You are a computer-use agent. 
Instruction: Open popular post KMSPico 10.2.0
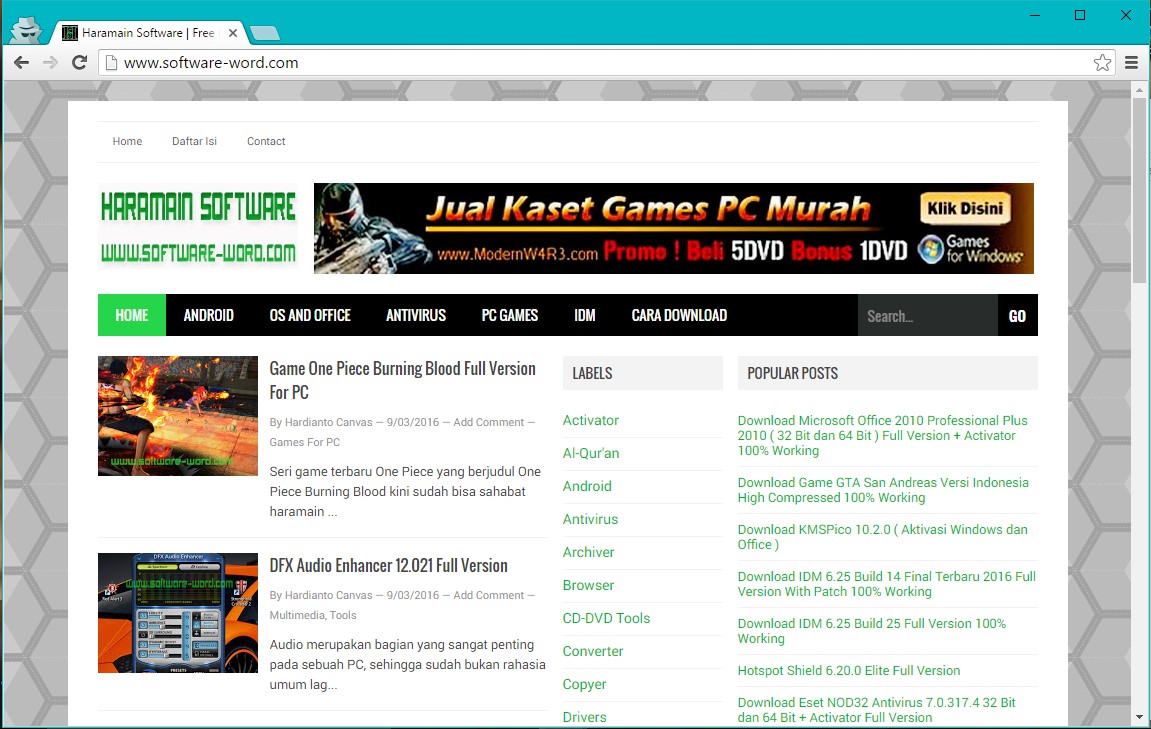point(882,537)
